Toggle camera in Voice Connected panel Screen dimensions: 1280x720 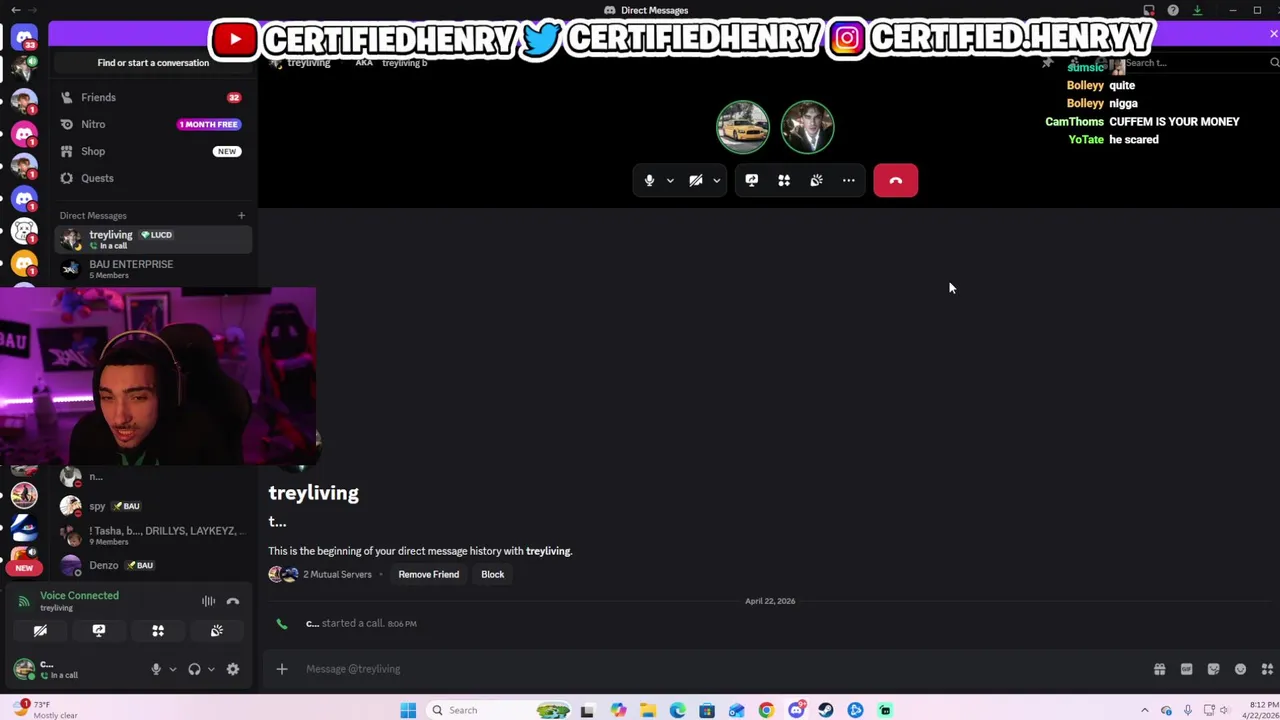(40, 631)
